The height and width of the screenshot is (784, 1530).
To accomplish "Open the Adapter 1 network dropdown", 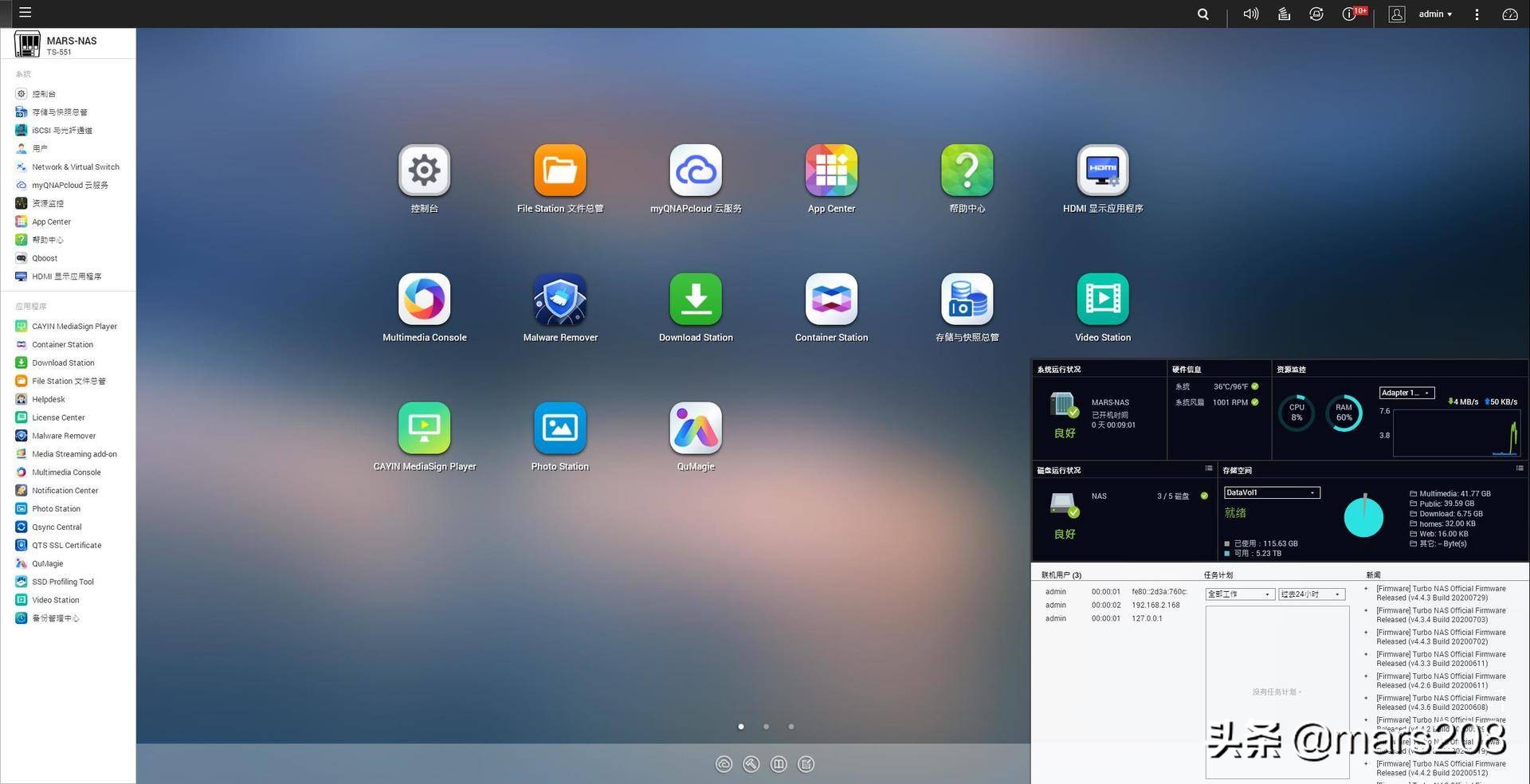I will click(1406, 393).
